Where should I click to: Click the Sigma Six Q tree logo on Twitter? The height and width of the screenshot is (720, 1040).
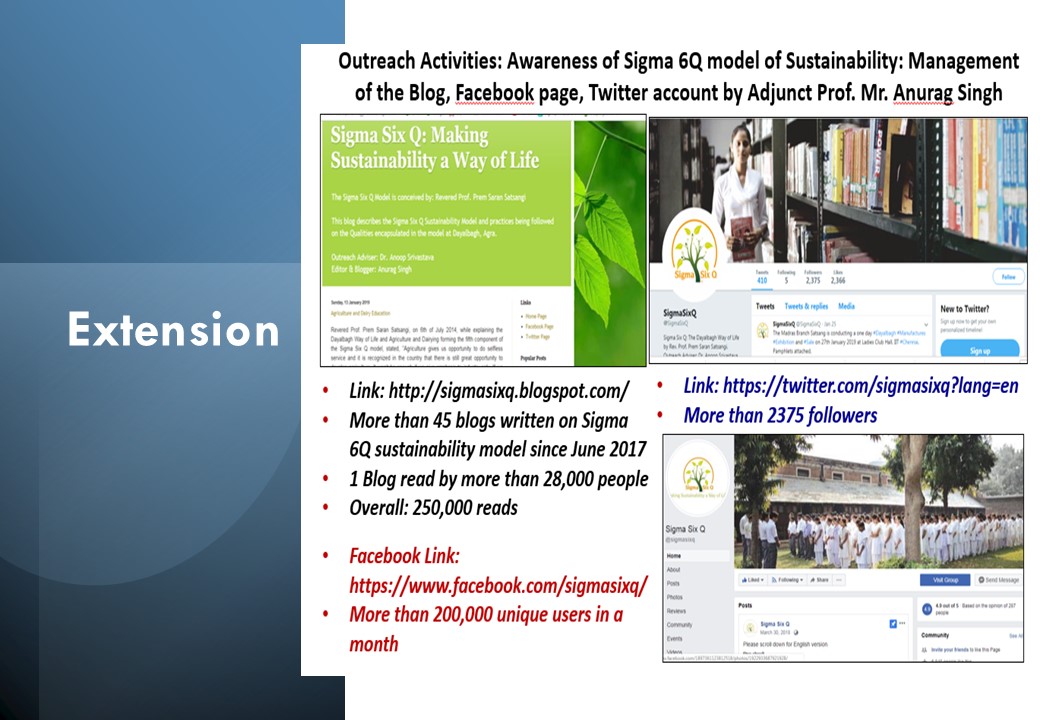pyautogui.click(x=694, y=251)
